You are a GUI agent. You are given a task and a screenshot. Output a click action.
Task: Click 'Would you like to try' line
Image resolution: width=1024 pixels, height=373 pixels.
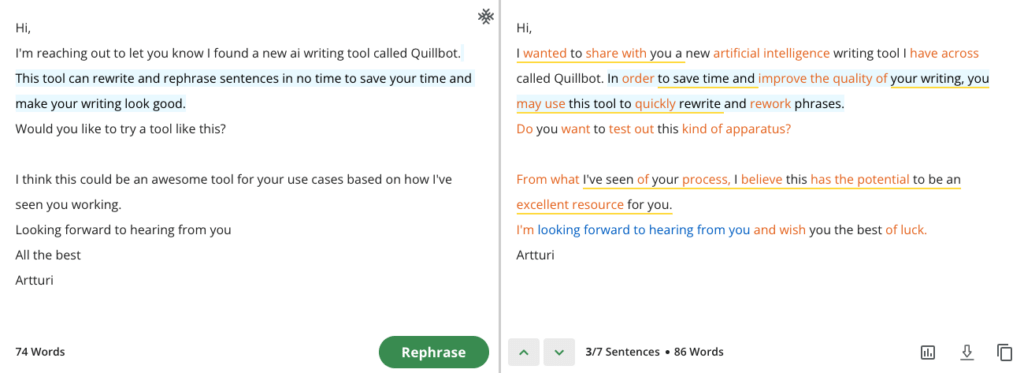pos(121,129)
